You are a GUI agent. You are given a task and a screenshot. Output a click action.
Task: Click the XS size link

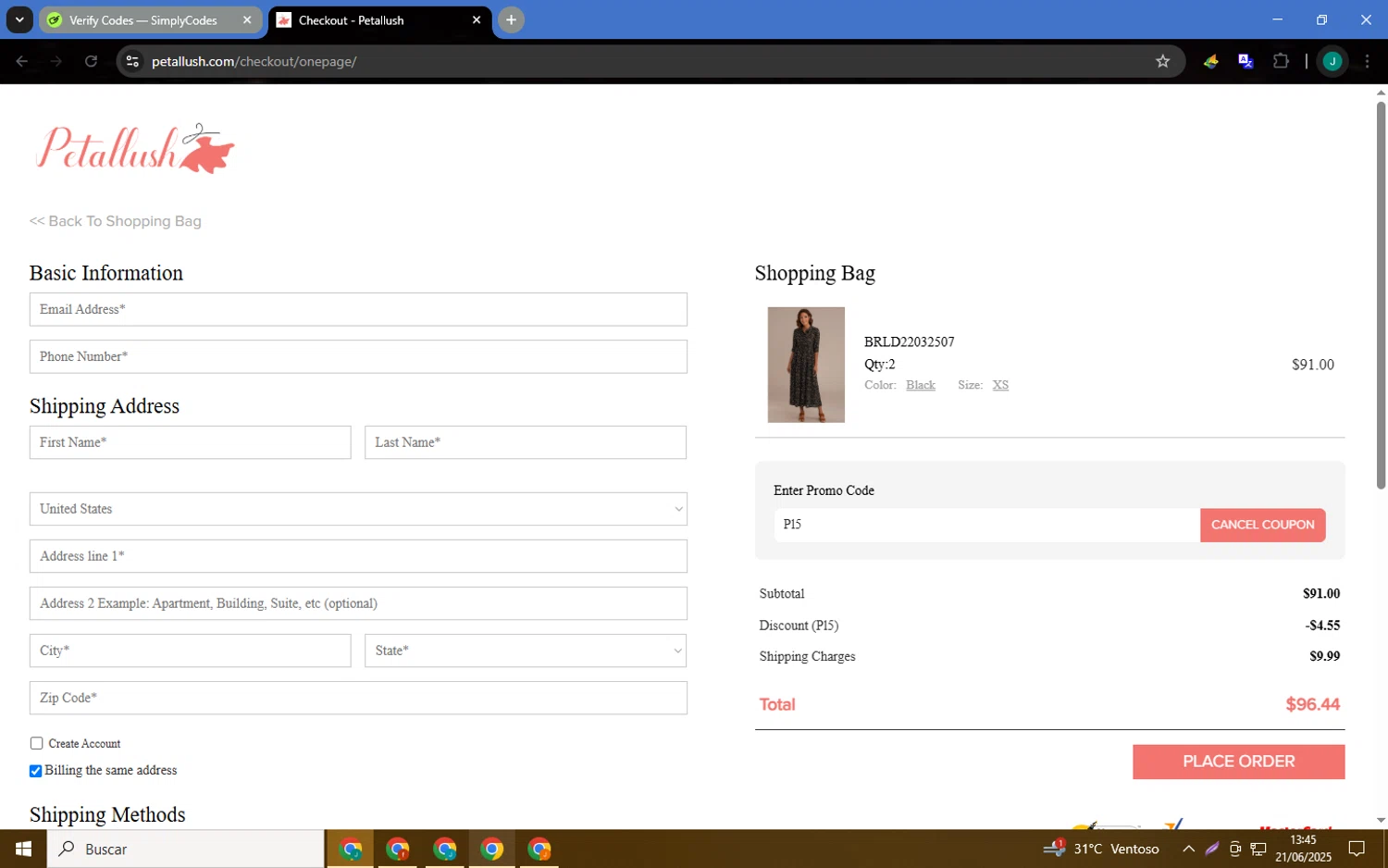[x=1000, y=385]
